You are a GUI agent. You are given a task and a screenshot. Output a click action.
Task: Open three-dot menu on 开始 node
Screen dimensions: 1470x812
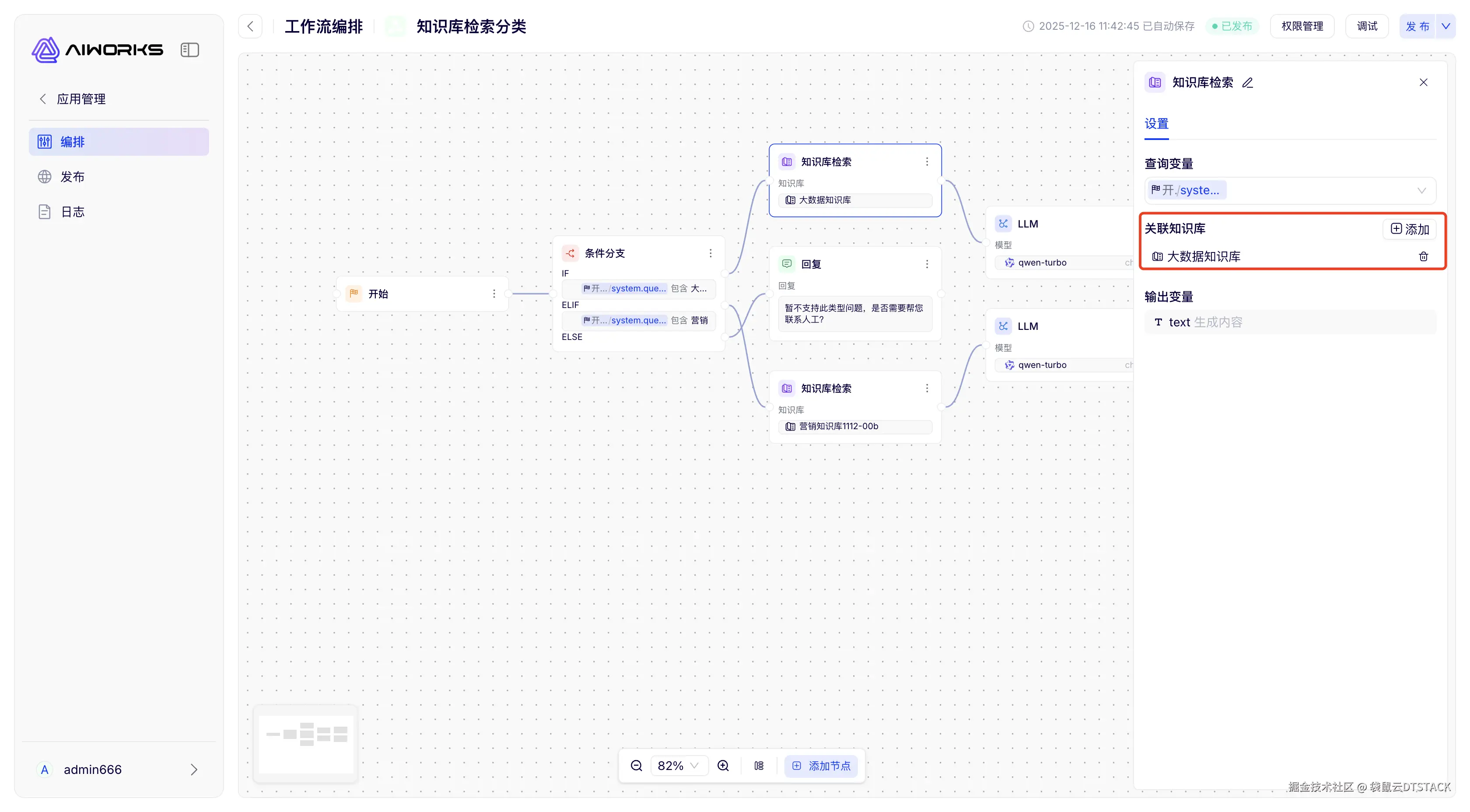[x=494, y=294]
